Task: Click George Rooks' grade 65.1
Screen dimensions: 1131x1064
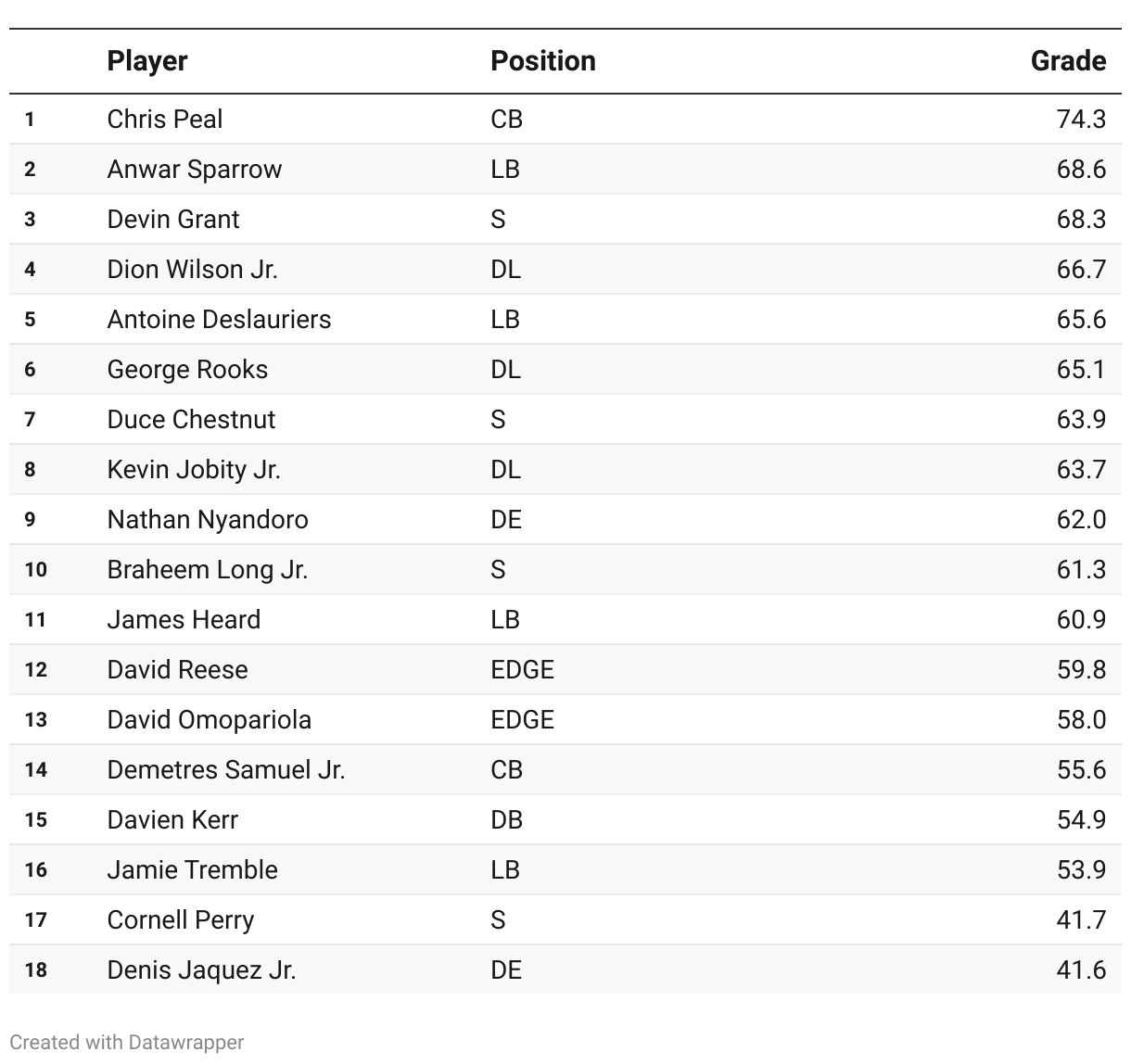Action: [x=1081, y=370]
